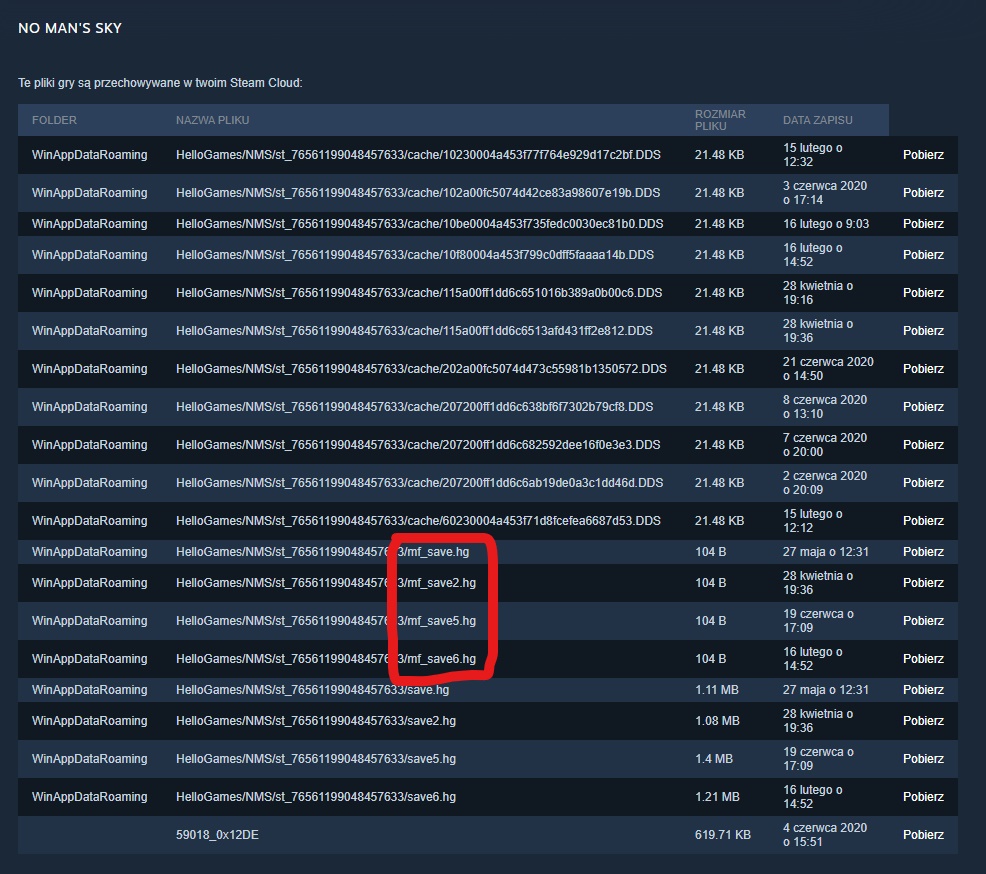
Task: Download the 59018_0x12DE file
Action: (922, 835)
